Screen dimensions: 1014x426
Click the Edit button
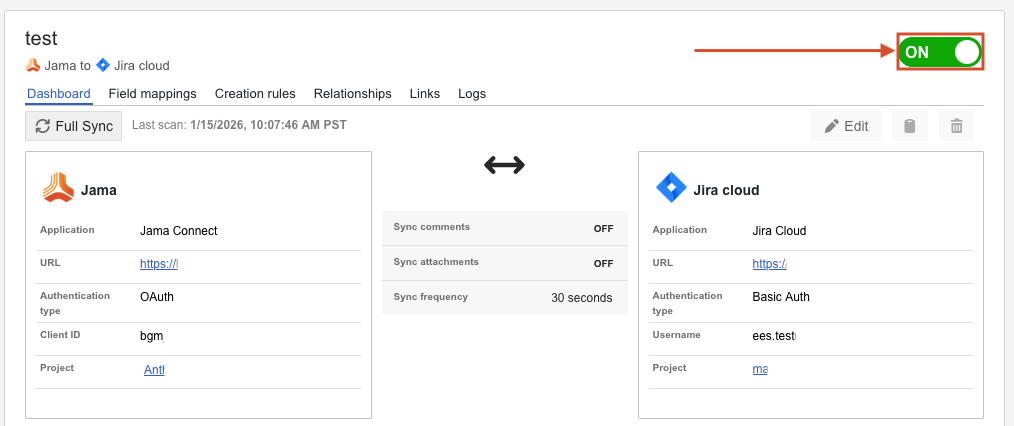tap(846, 126)
